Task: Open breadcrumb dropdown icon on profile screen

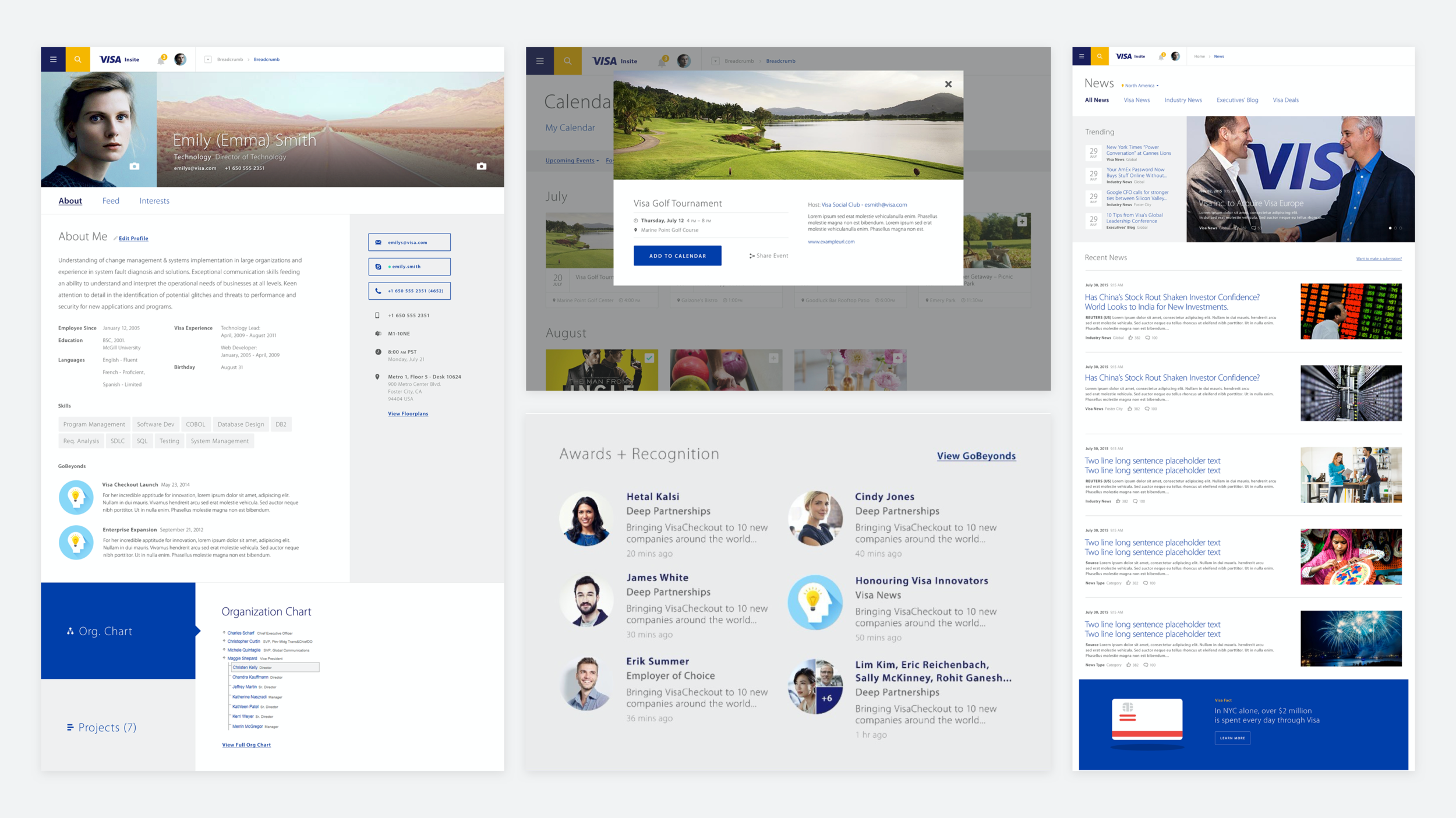Action: 208,59
